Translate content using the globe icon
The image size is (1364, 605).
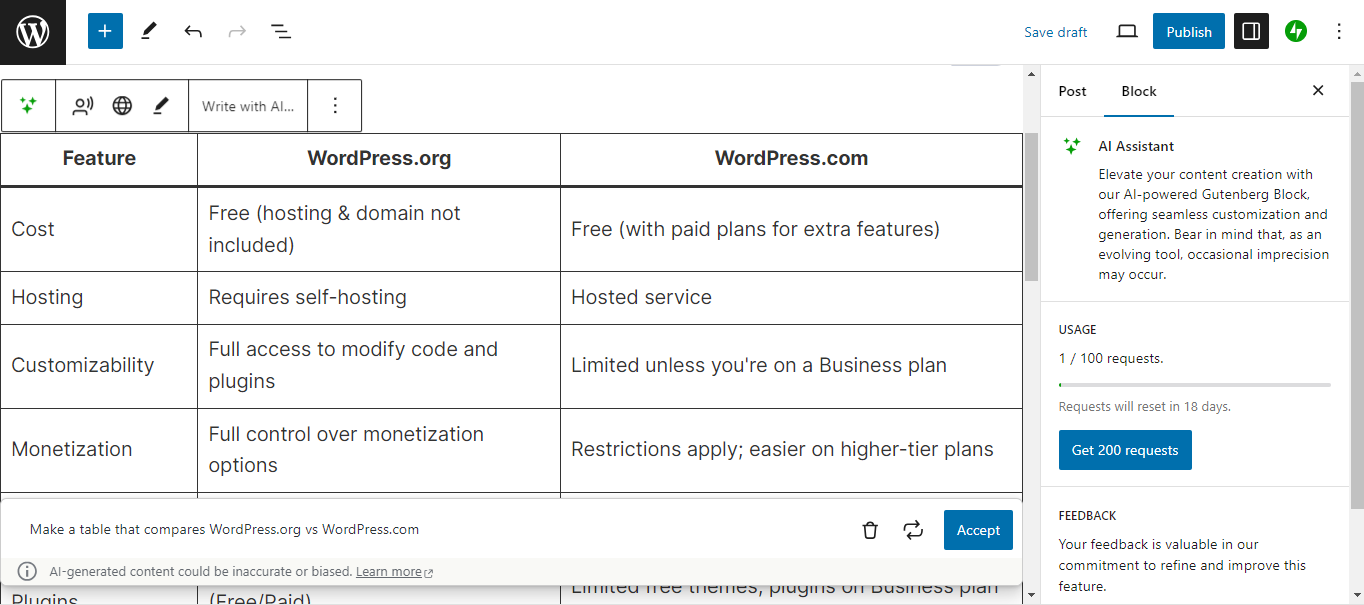coord(122,105)
